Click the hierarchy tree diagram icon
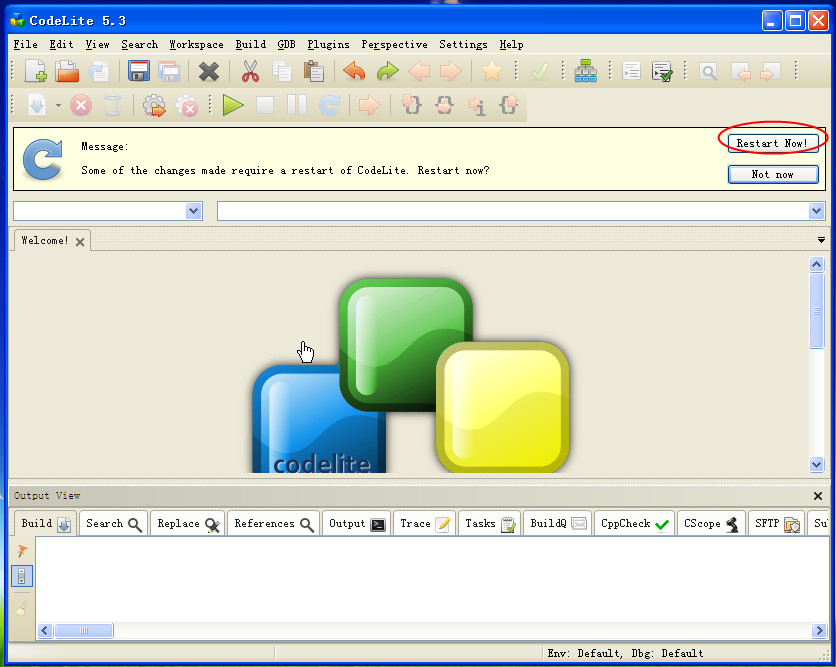Viewport: 836px width, 667px height. [x=585, y=71]
